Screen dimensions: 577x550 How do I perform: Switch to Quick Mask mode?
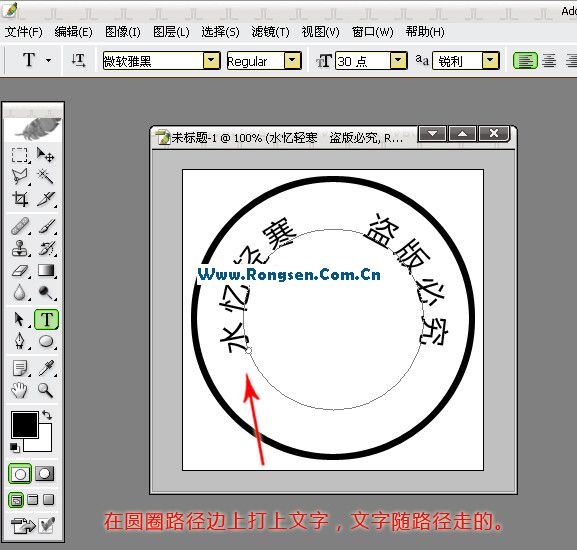pos(45,473)
